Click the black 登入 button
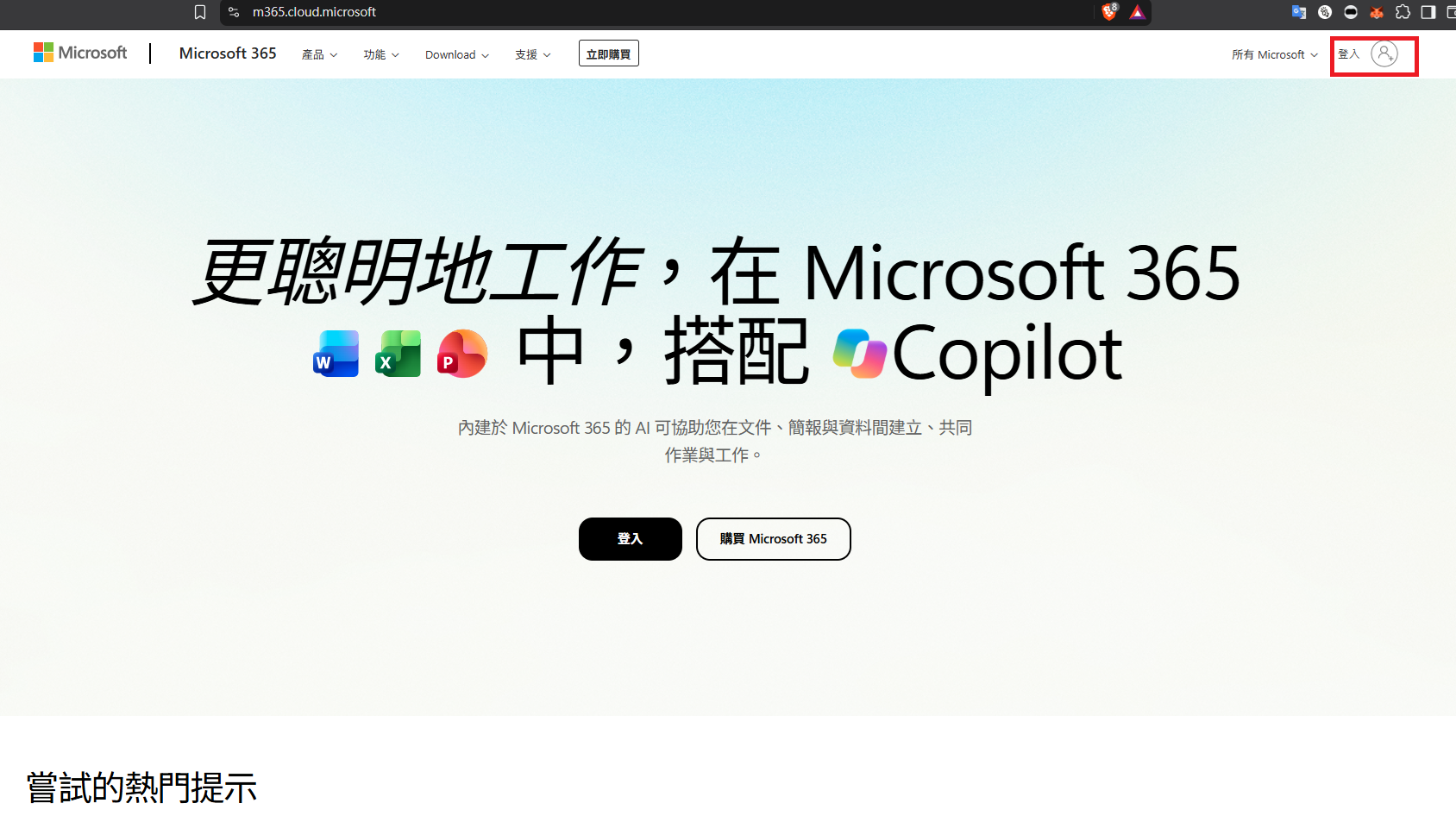Image resolution: width=1456 pixels, height=822 pixels. click(x=631, y=539)
